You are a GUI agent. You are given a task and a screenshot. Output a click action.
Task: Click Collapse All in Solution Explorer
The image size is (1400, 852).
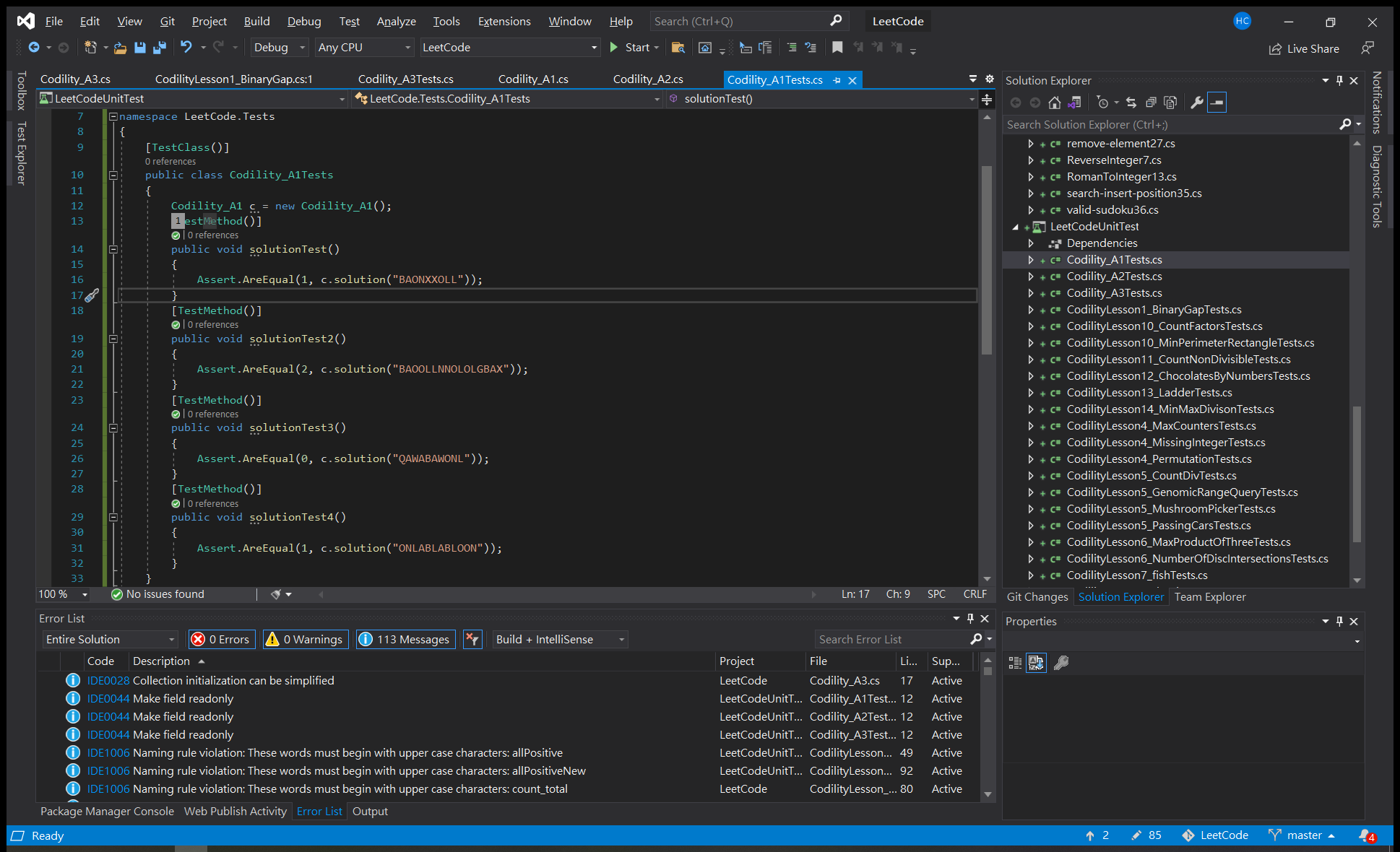pyautogui.click(x=1151, y=103)
